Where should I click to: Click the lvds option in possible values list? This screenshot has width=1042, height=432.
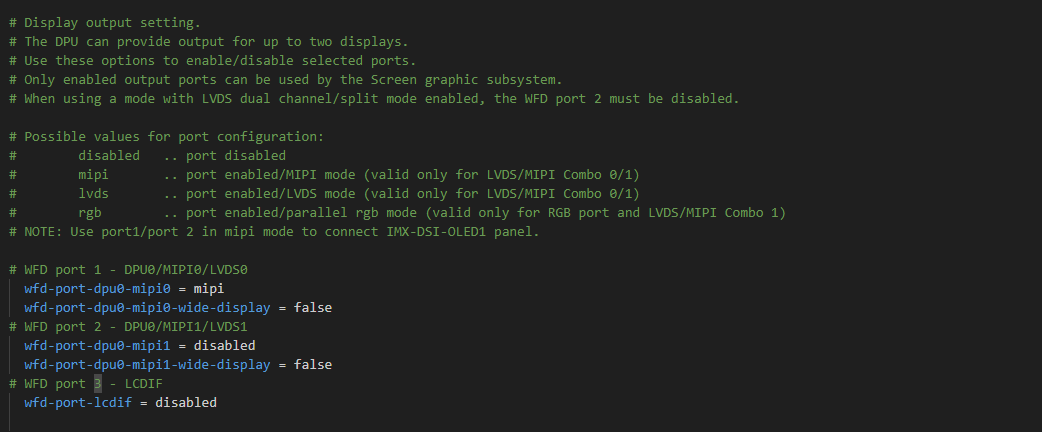(x=94, y=194)
